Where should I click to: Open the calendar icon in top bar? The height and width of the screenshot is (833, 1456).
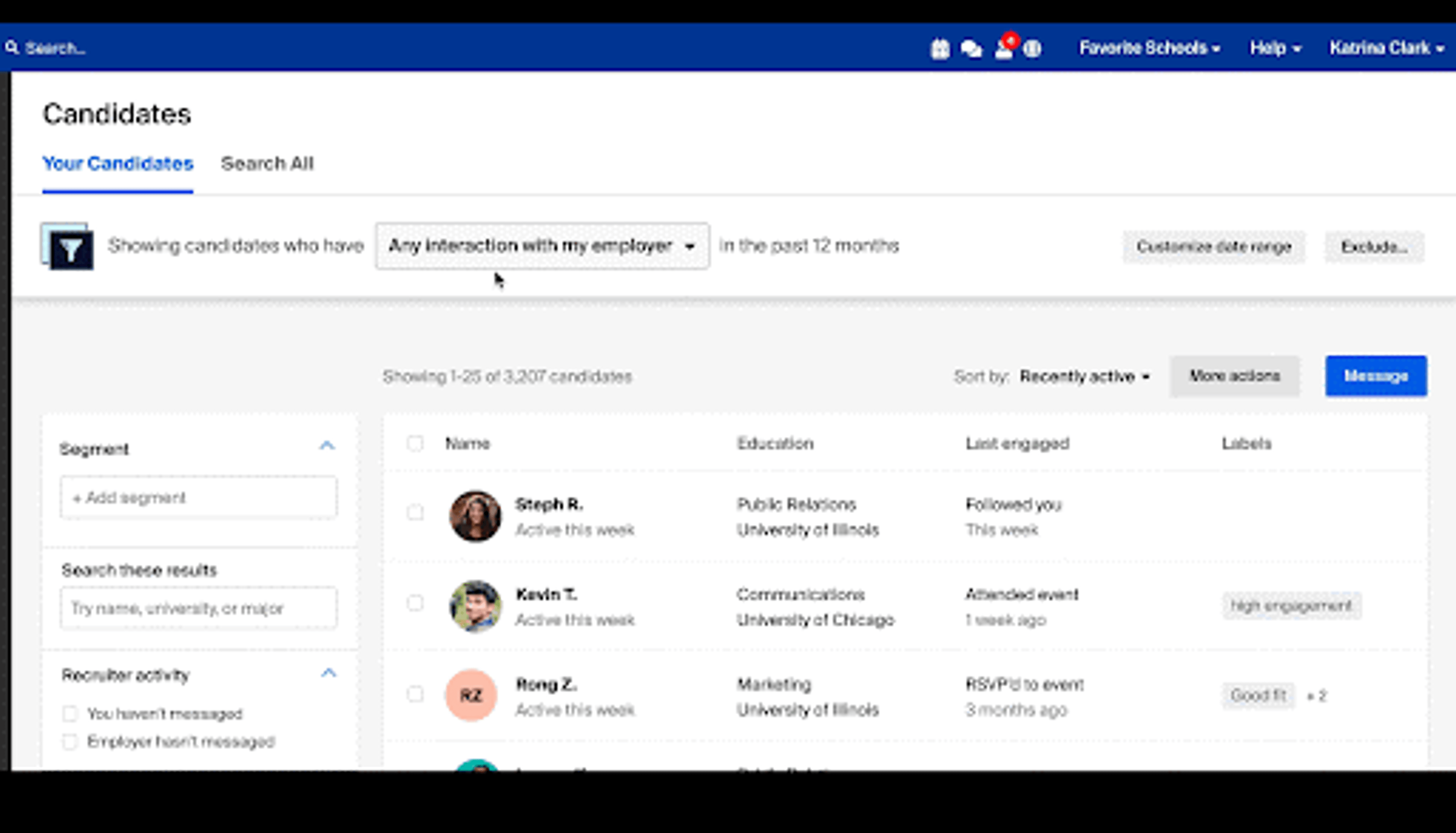940,49
